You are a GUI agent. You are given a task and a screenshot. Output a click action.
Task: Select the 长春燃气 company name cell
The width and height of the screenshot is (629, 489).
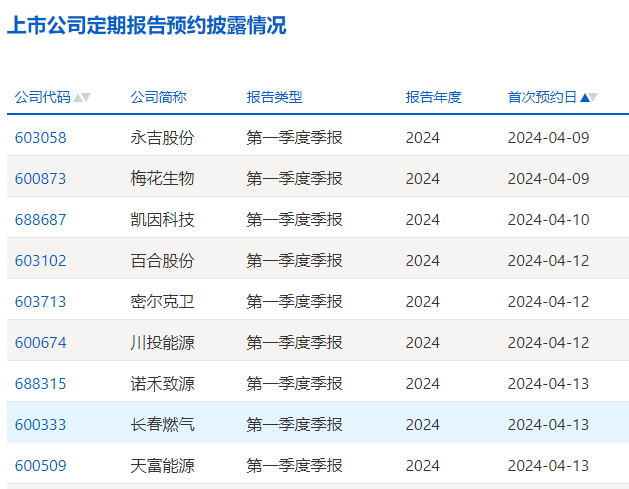(162, 424)
